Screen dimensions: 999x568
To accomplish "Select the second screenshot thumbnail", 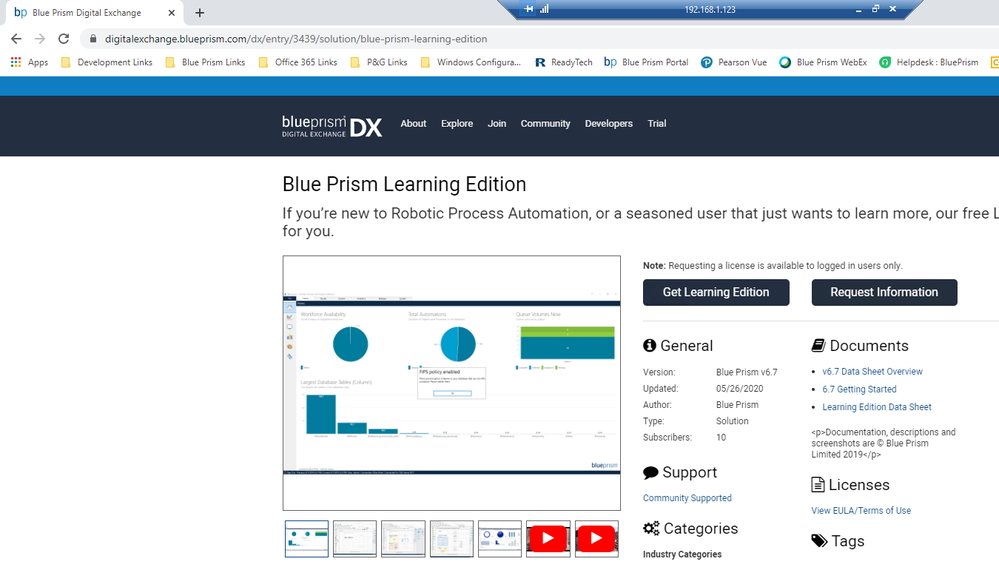I will [355, 539].
